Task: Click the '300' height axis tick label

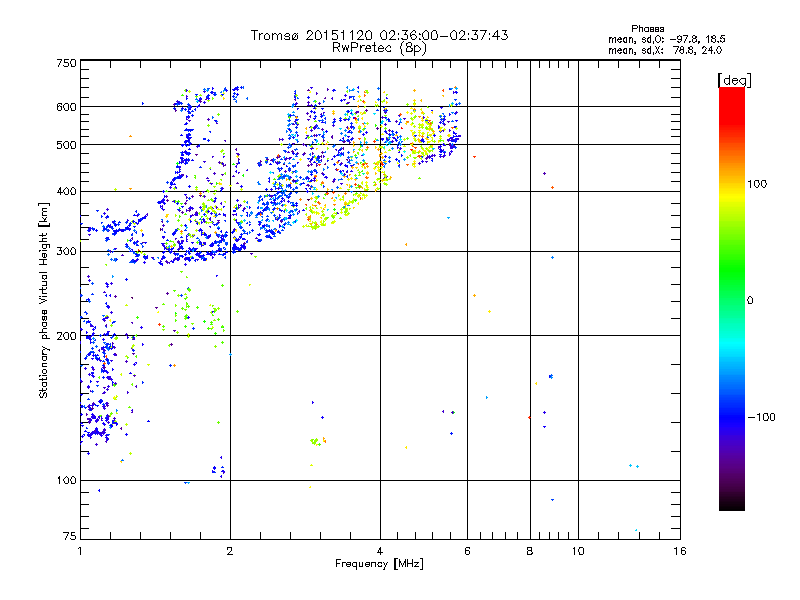Action: click(66, 252)
